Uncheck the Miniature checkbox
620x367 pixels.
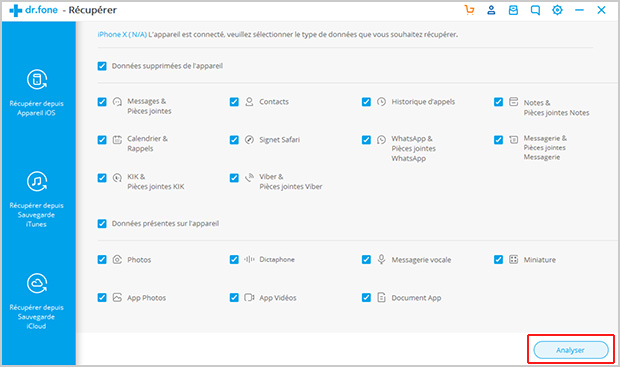tap(498, 260)
